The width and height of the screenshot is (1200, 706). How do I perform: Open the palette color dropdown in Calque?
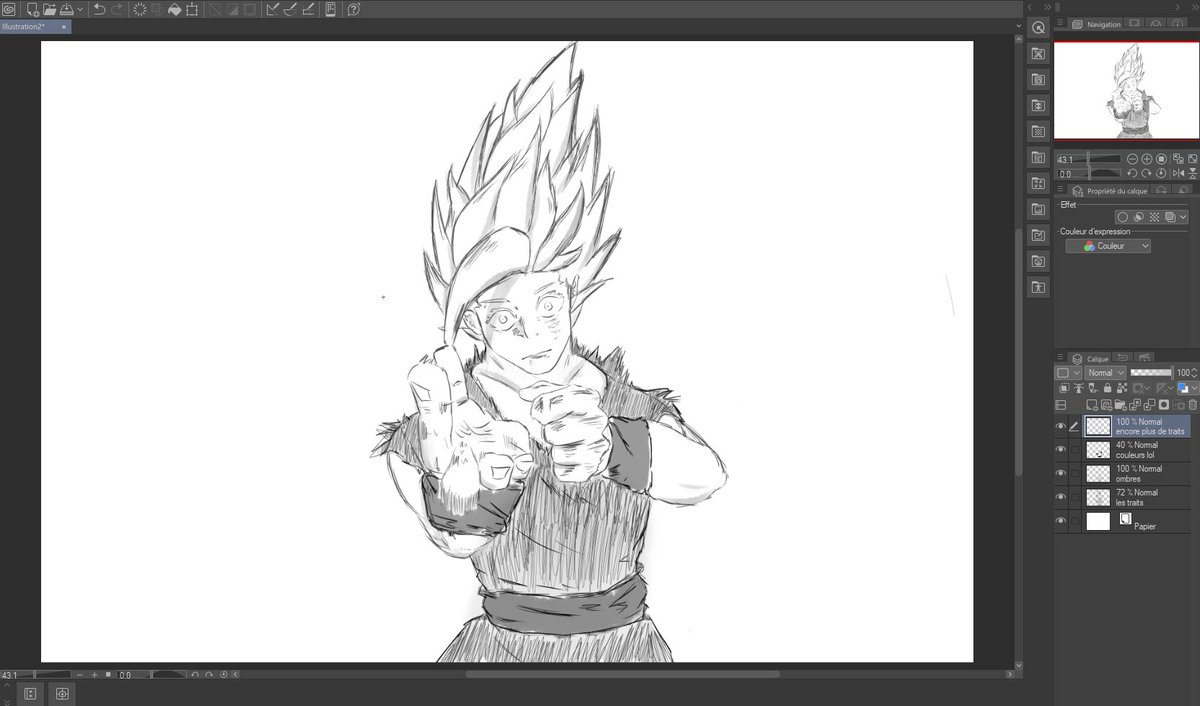pyautogui.click(x=1068, y=373)
